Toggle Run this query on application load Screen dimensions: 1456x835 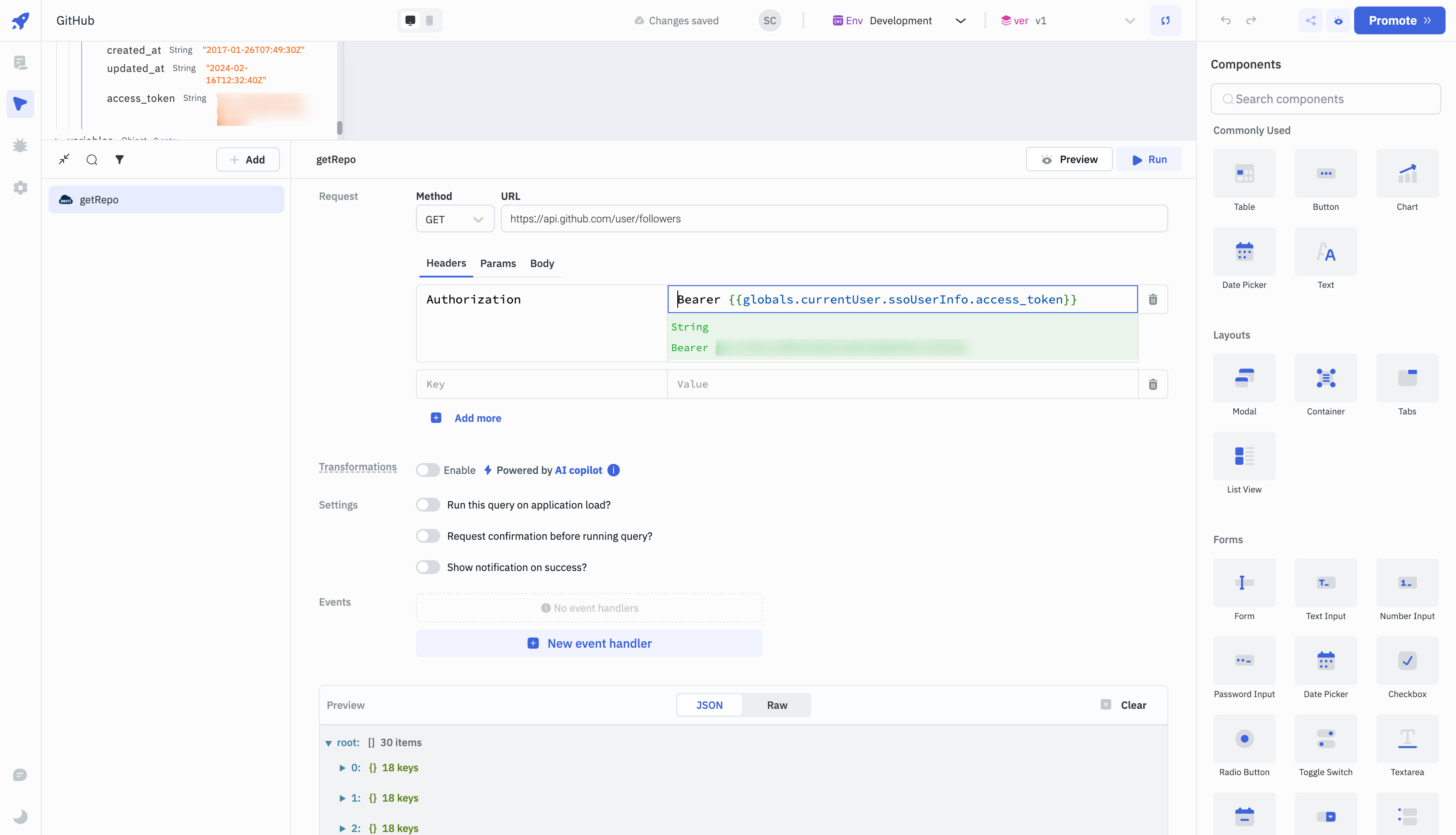pos(428,505)
